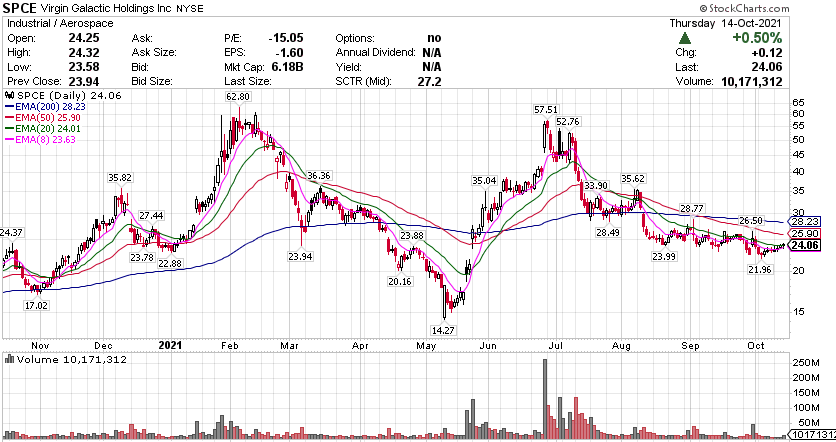Click the 20.16 price annotation
836x442 pixels.
400,281
